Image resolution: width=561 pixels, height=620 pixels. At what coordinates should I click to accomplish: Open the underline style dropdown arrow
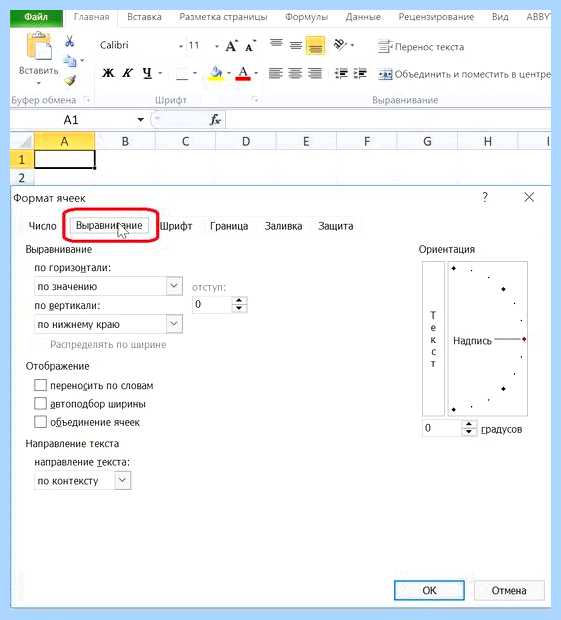160,73
